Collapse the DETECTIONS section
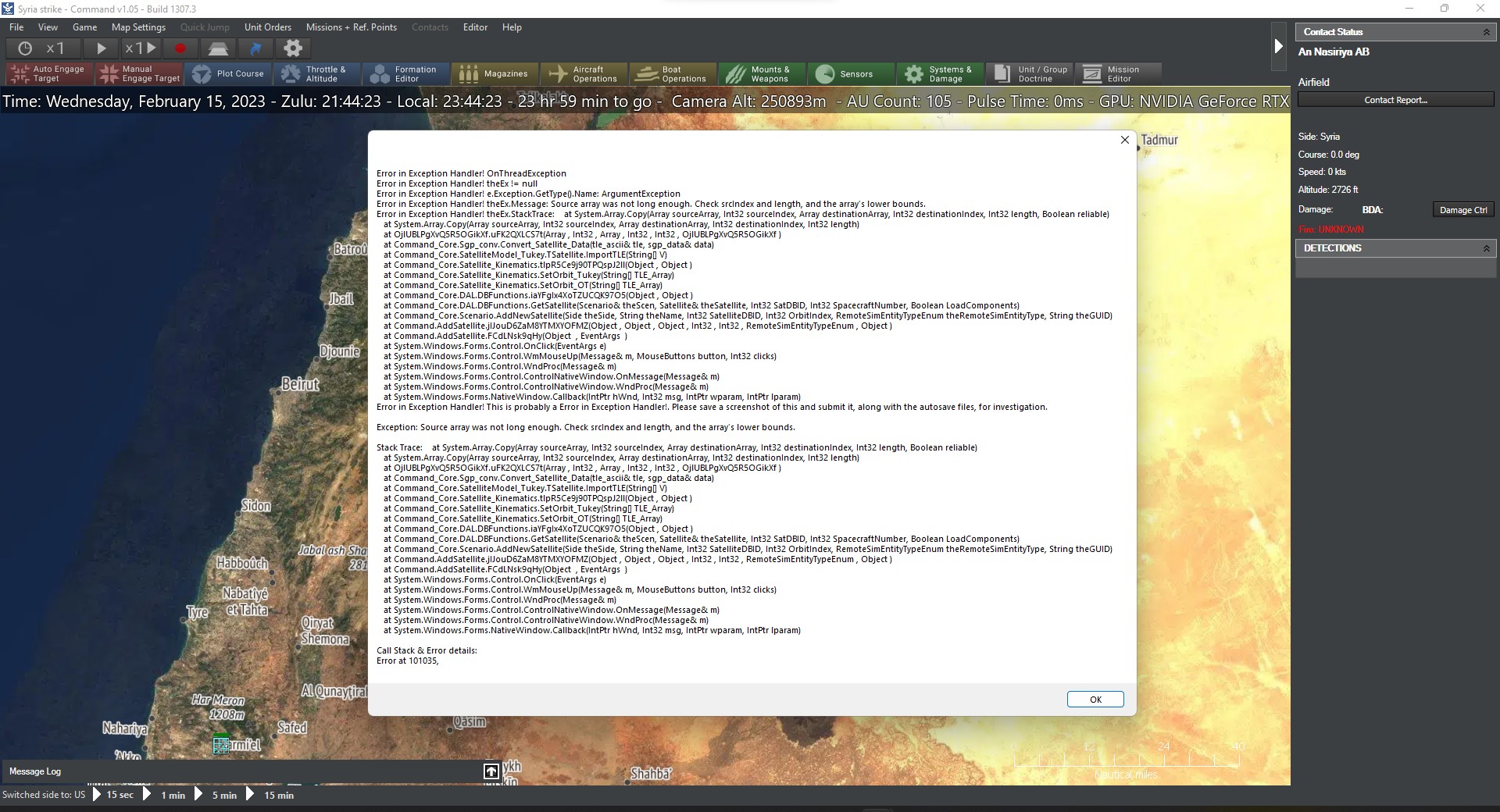Image resolution: width=1500 pixels, height=812 pixels. click(1486, 248)
